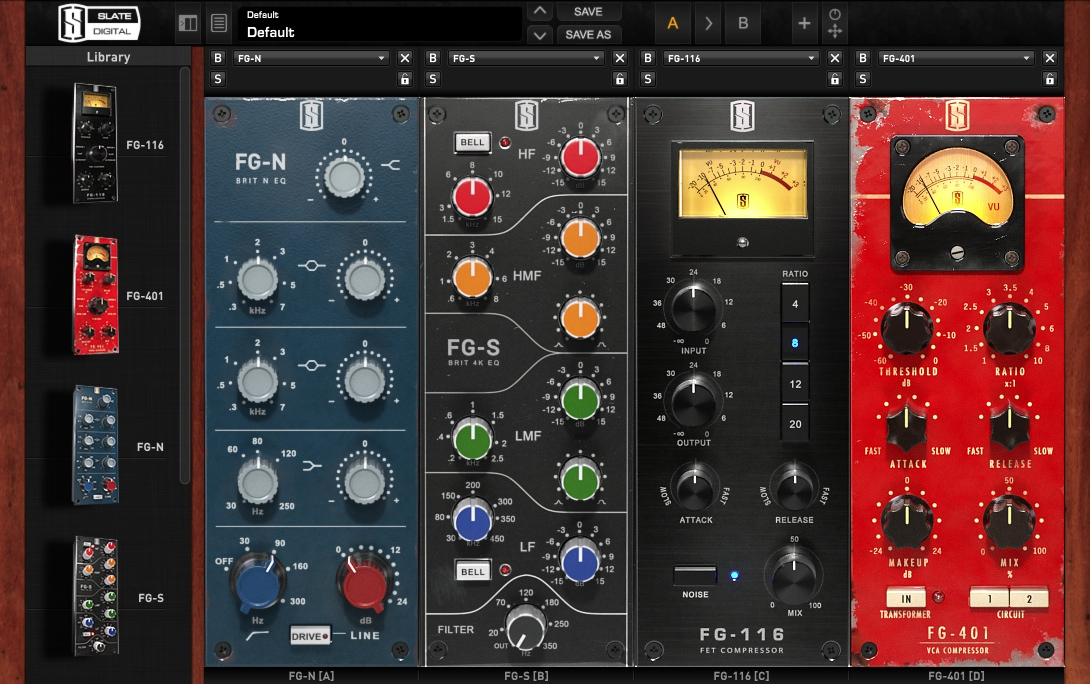Click the SAVE AS button

pyautogui.click(x=588, y=34)
